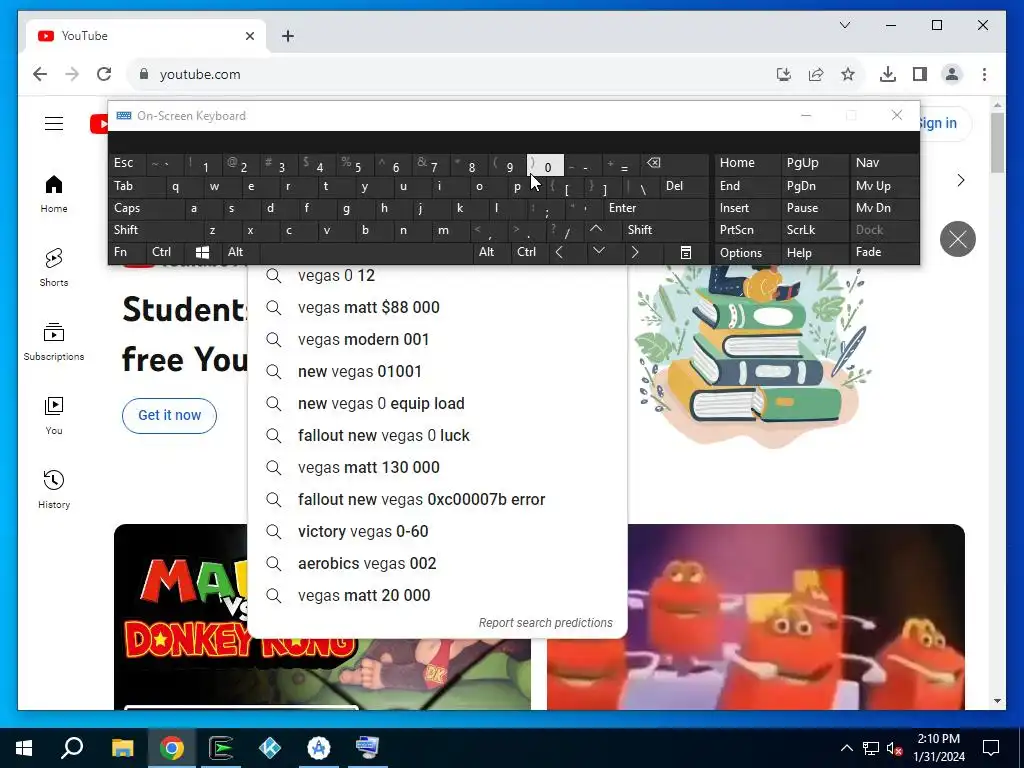Go to Home in YouTube sidebar

pos(54,194)
